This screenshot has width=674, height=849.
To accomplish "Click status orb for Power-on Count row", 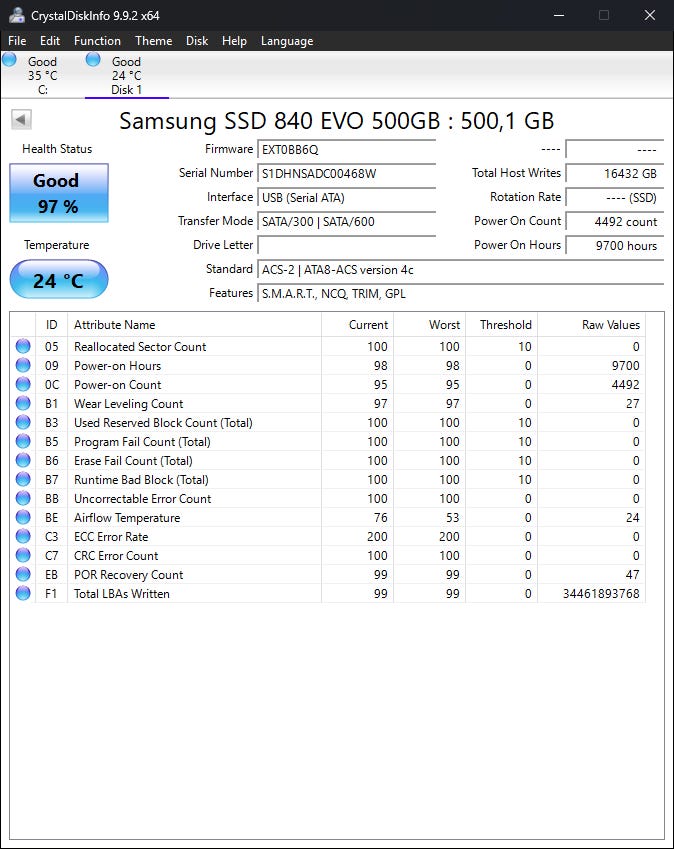I will (23, 384).
